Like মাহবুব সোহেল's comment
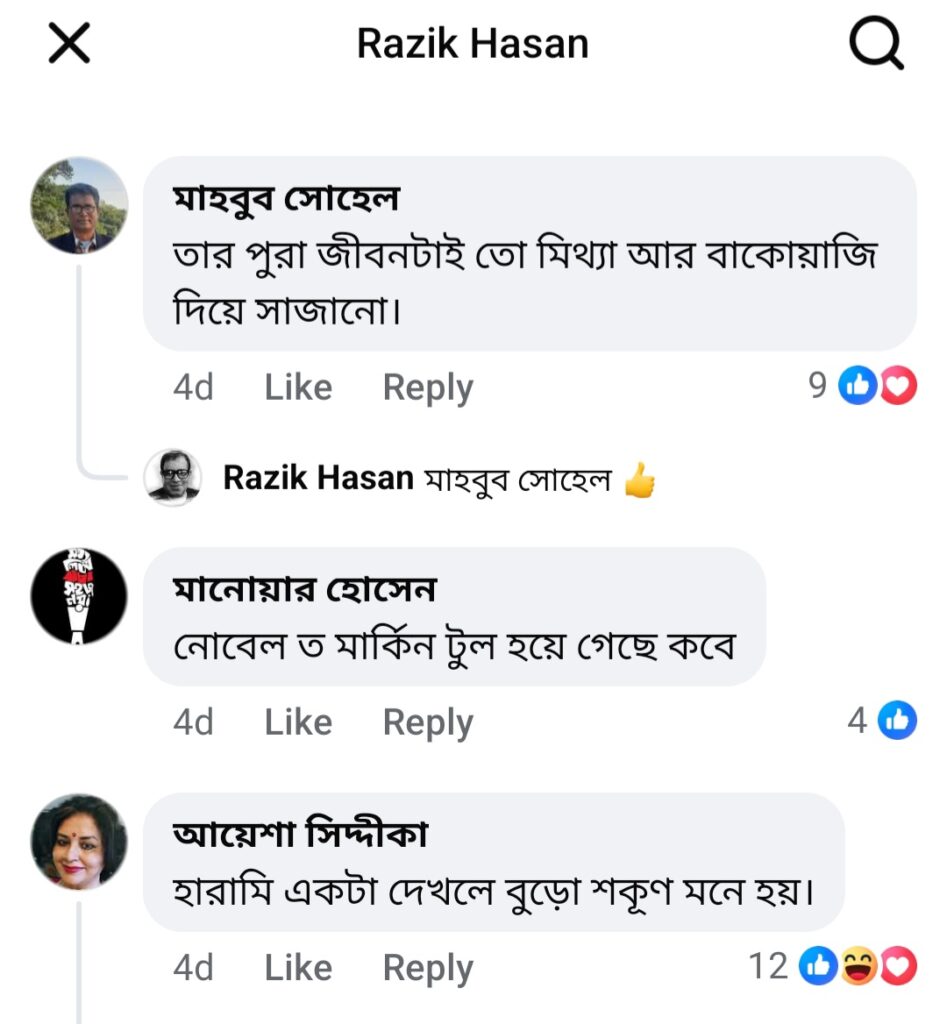Screen dimensions: 947x1024 click(298, 387)
